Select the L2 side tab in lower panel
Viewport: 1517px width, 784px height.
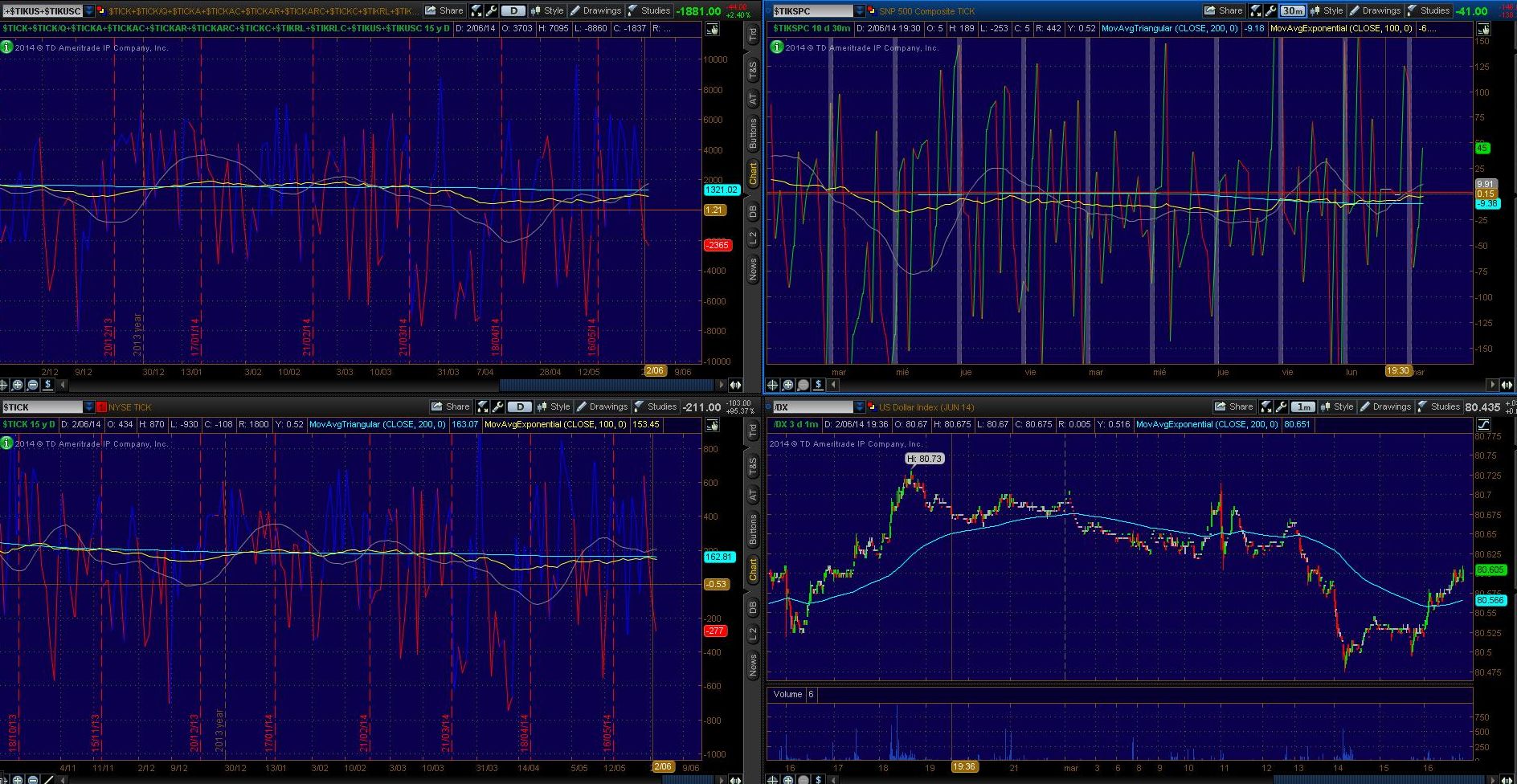(x=753, y=634)
